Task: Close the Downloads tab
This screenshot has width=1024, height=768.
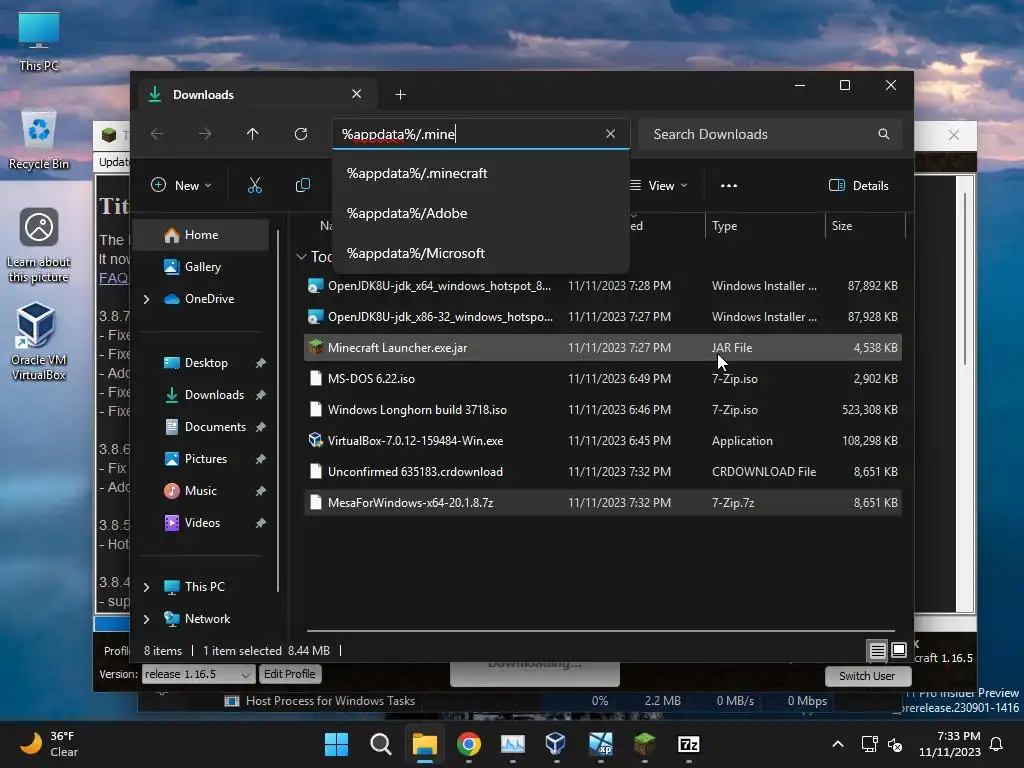Action: [x=357, y=94]
